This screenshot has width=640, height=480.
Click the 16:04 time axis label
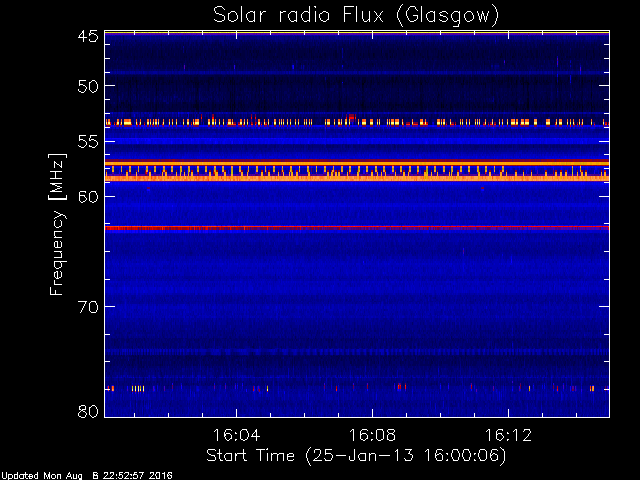(236, 435)
